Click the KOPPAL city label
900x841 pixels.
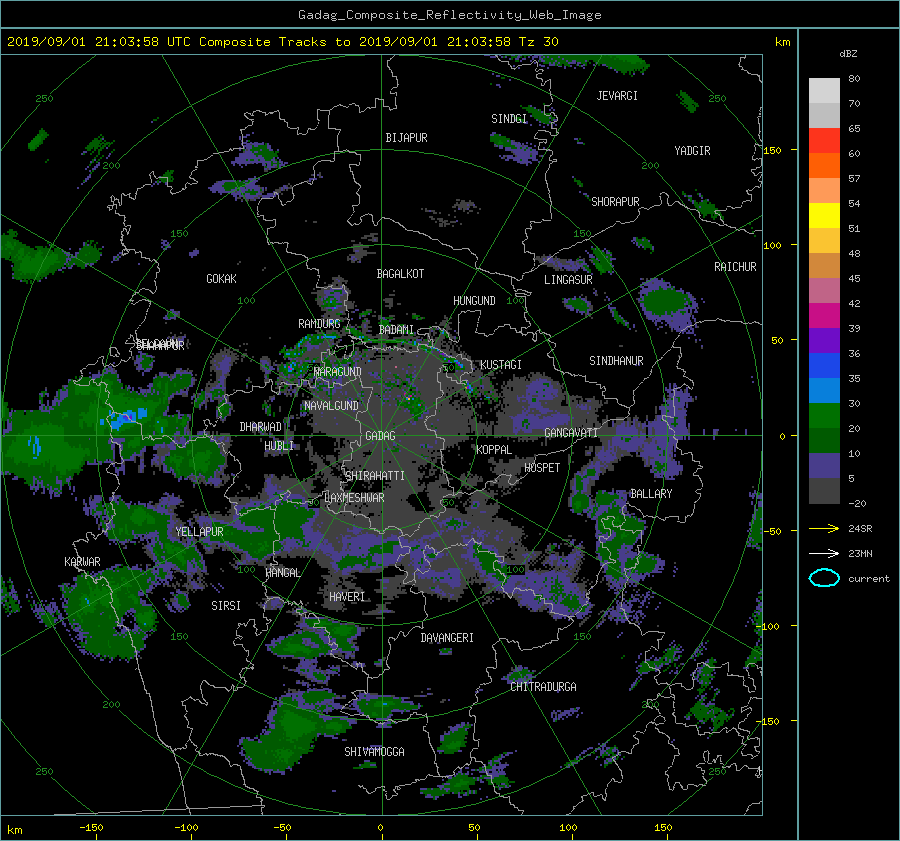(494, 450)
